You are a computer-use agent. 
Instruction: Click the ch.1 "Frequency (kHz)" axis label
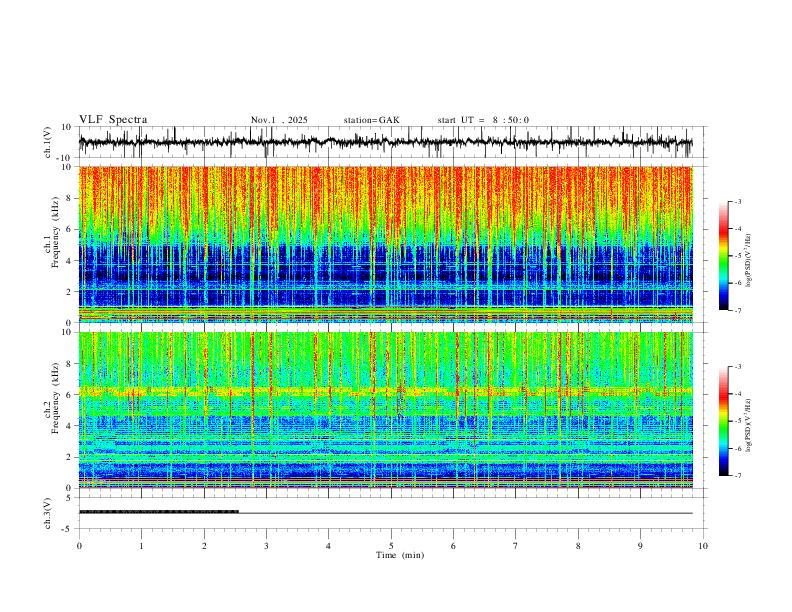[x=56, y=233]
